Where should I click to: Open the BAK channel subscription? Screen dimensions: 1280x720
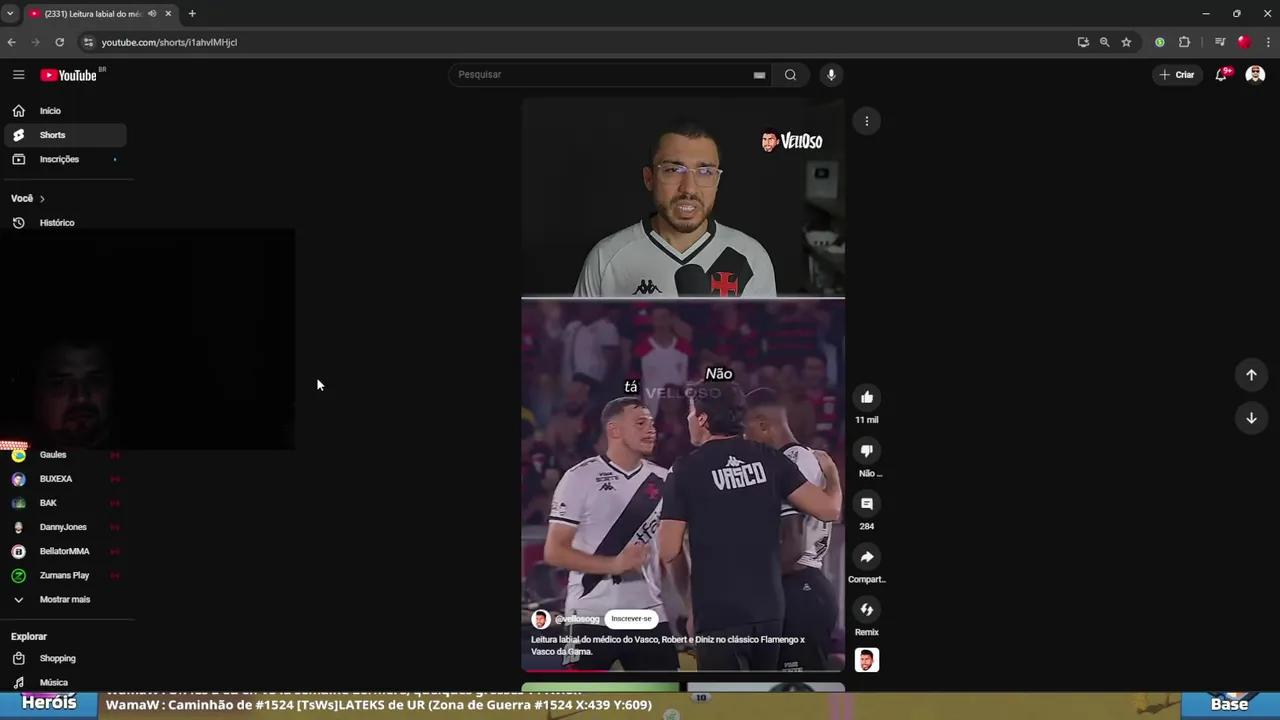65,503
